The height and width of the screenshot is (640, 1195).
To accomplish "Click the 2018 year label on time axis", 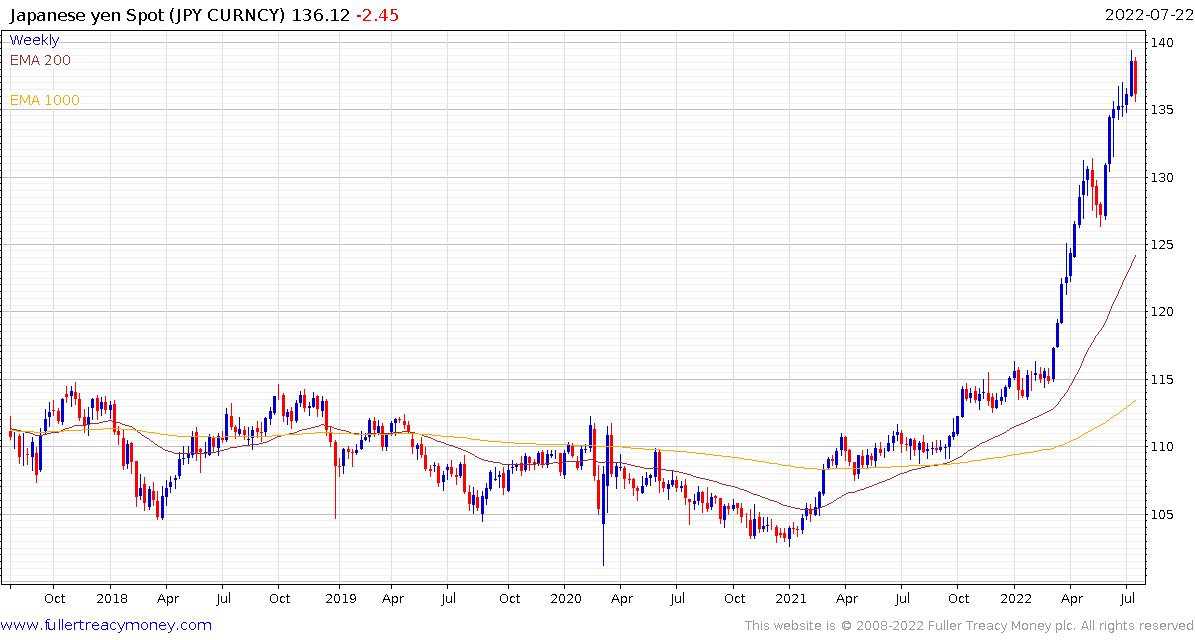I will pos(110,599).
